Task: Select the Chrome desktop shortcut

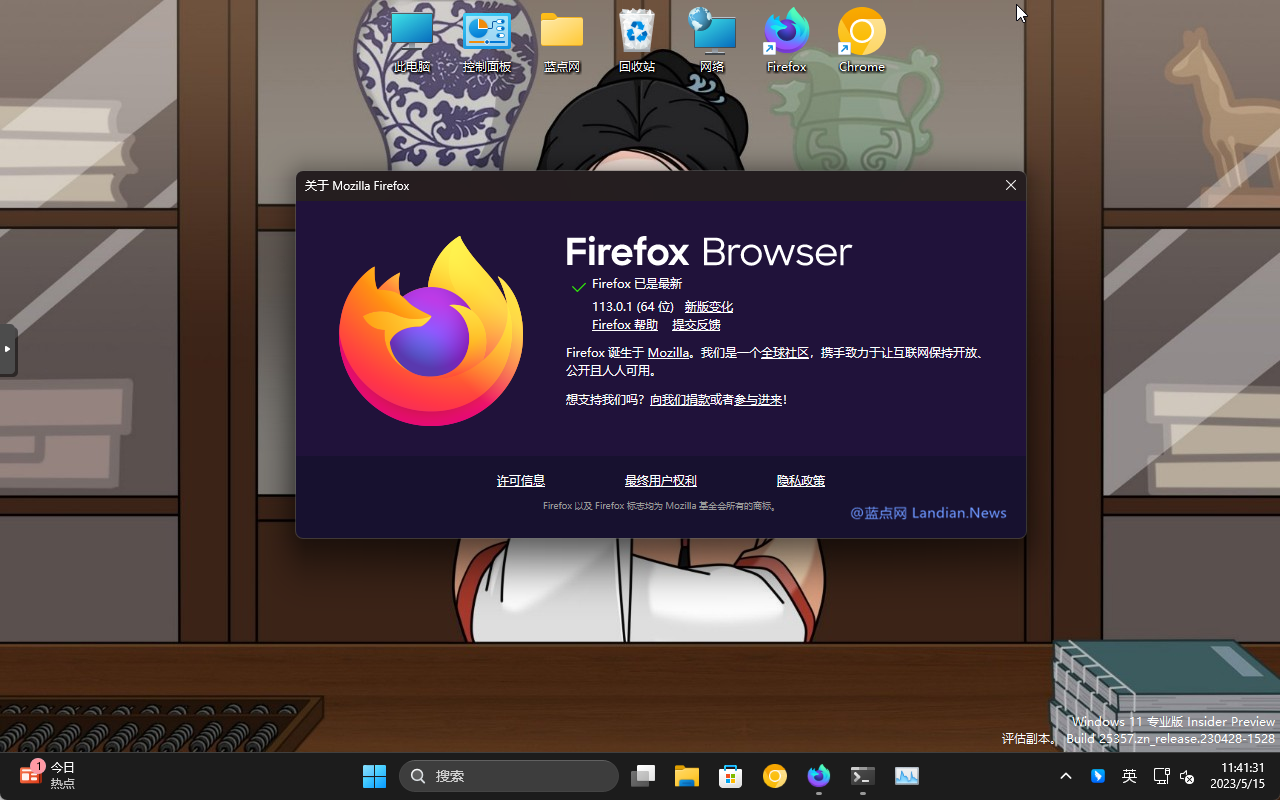Action: pos(862,41)
